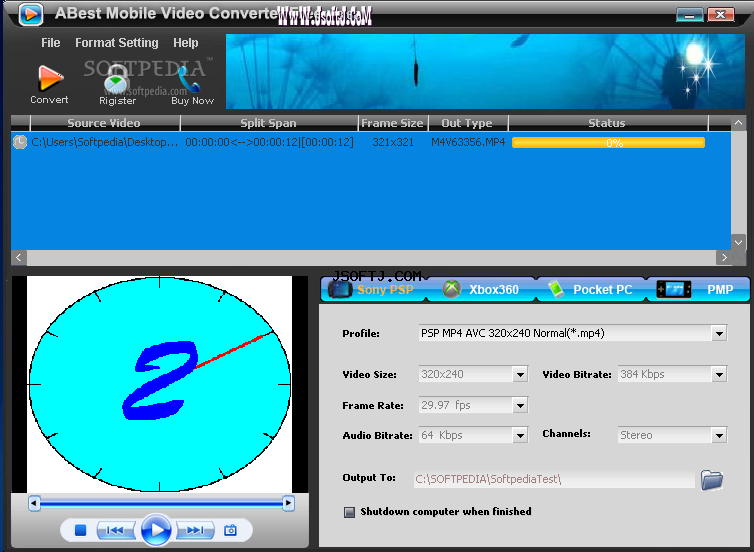
Task: Stop video playback in preview
Action: click(x=80, y=530)
